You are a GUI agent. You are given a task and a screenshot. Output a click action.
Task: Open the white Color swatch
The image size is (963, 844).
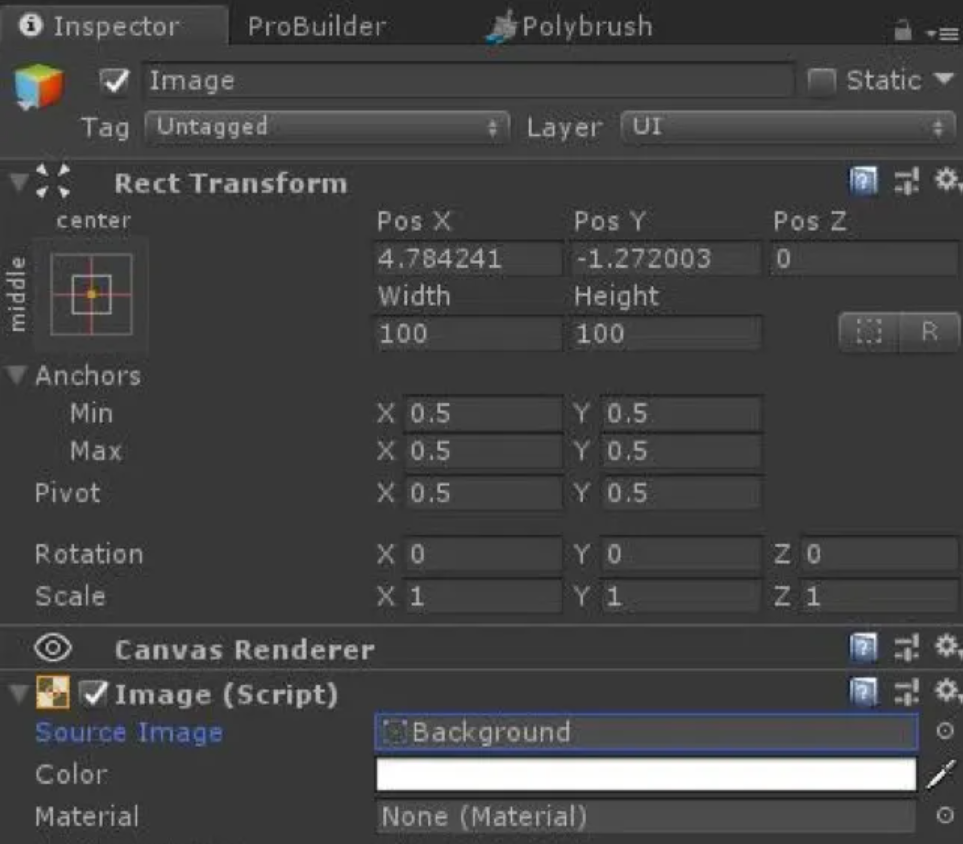(645, 774)
